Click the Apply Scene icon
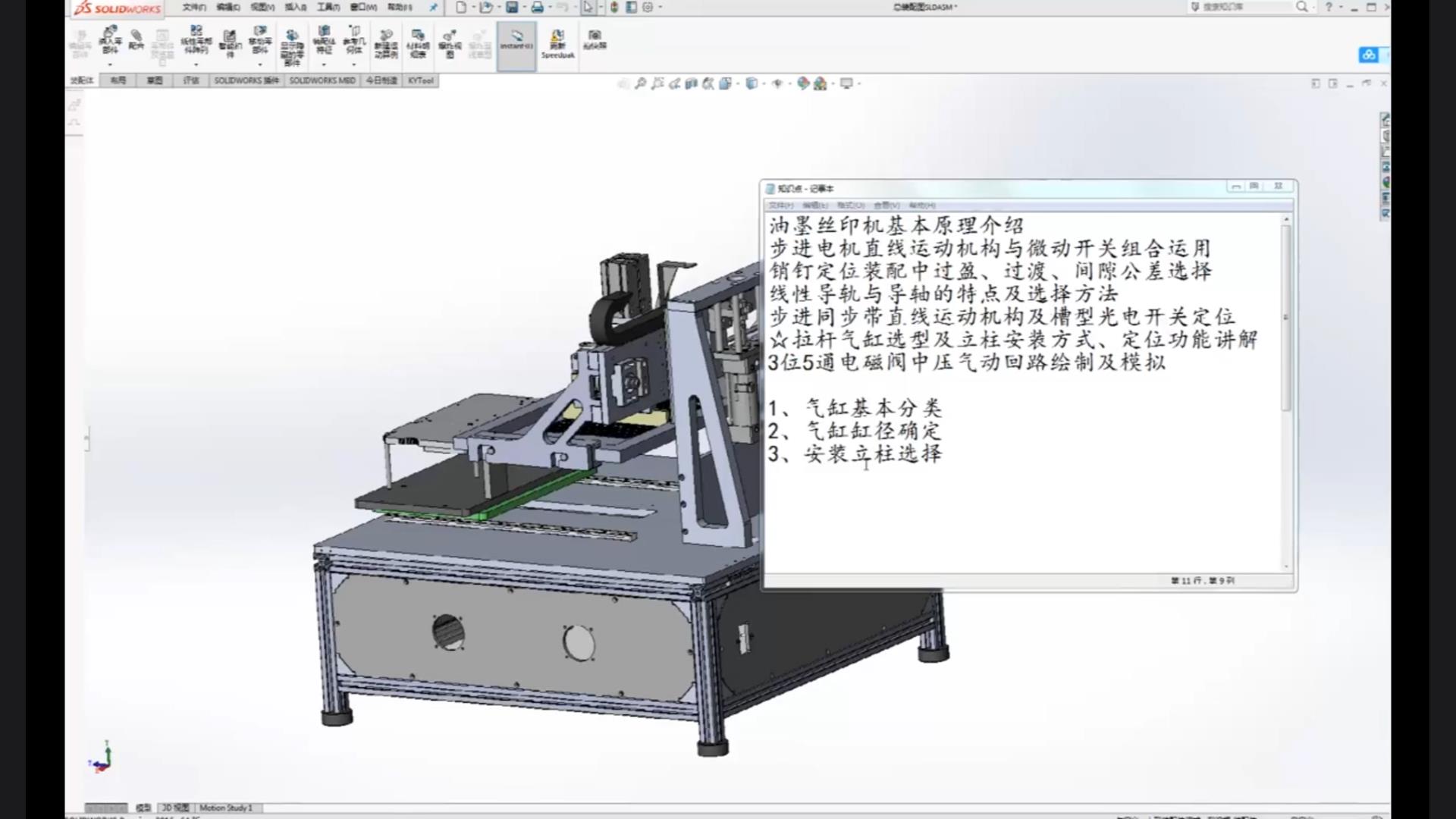 point(820,83)
